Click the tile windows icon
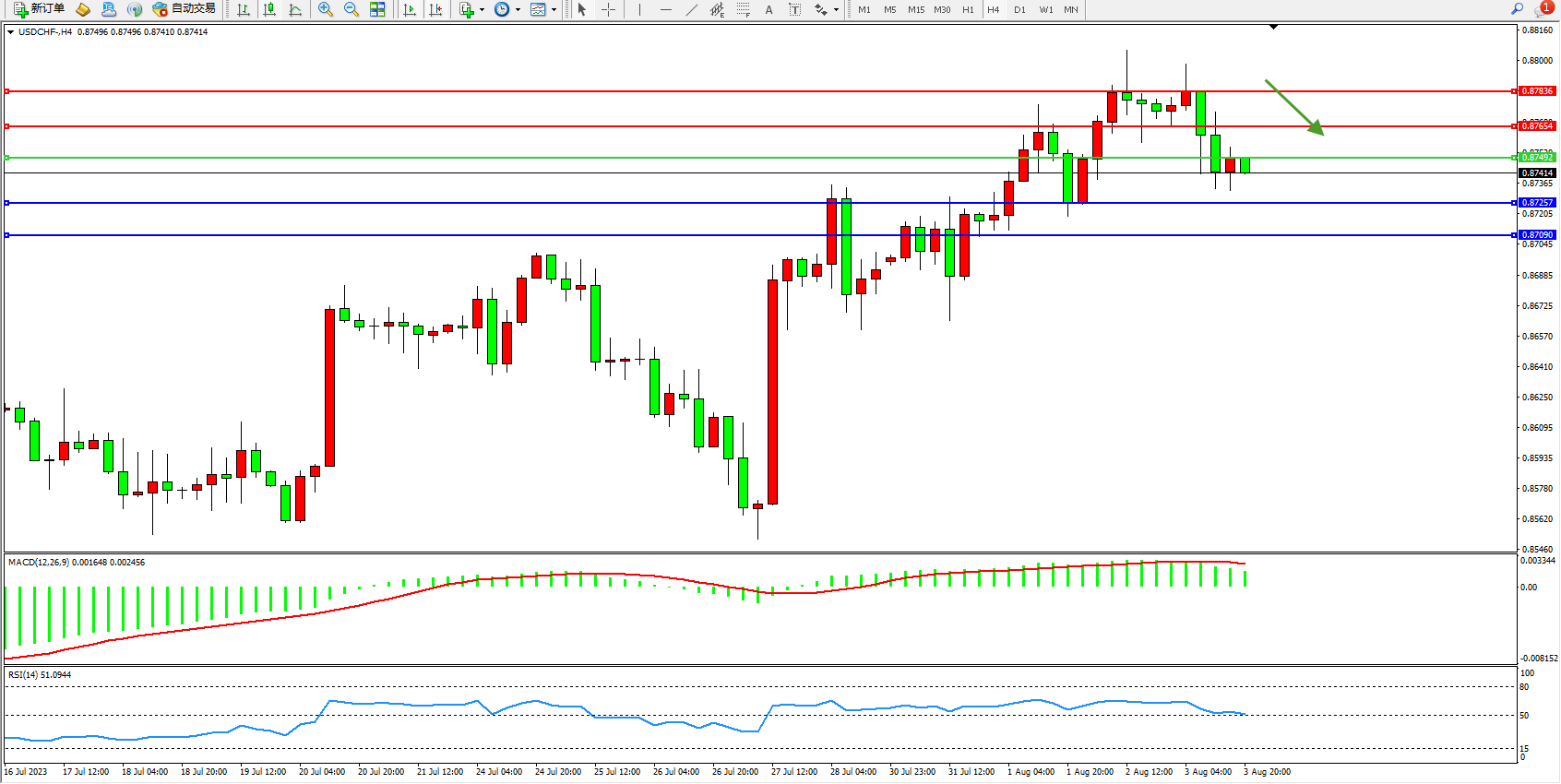This screenshot has width=1561, height=784. (377, 9)
